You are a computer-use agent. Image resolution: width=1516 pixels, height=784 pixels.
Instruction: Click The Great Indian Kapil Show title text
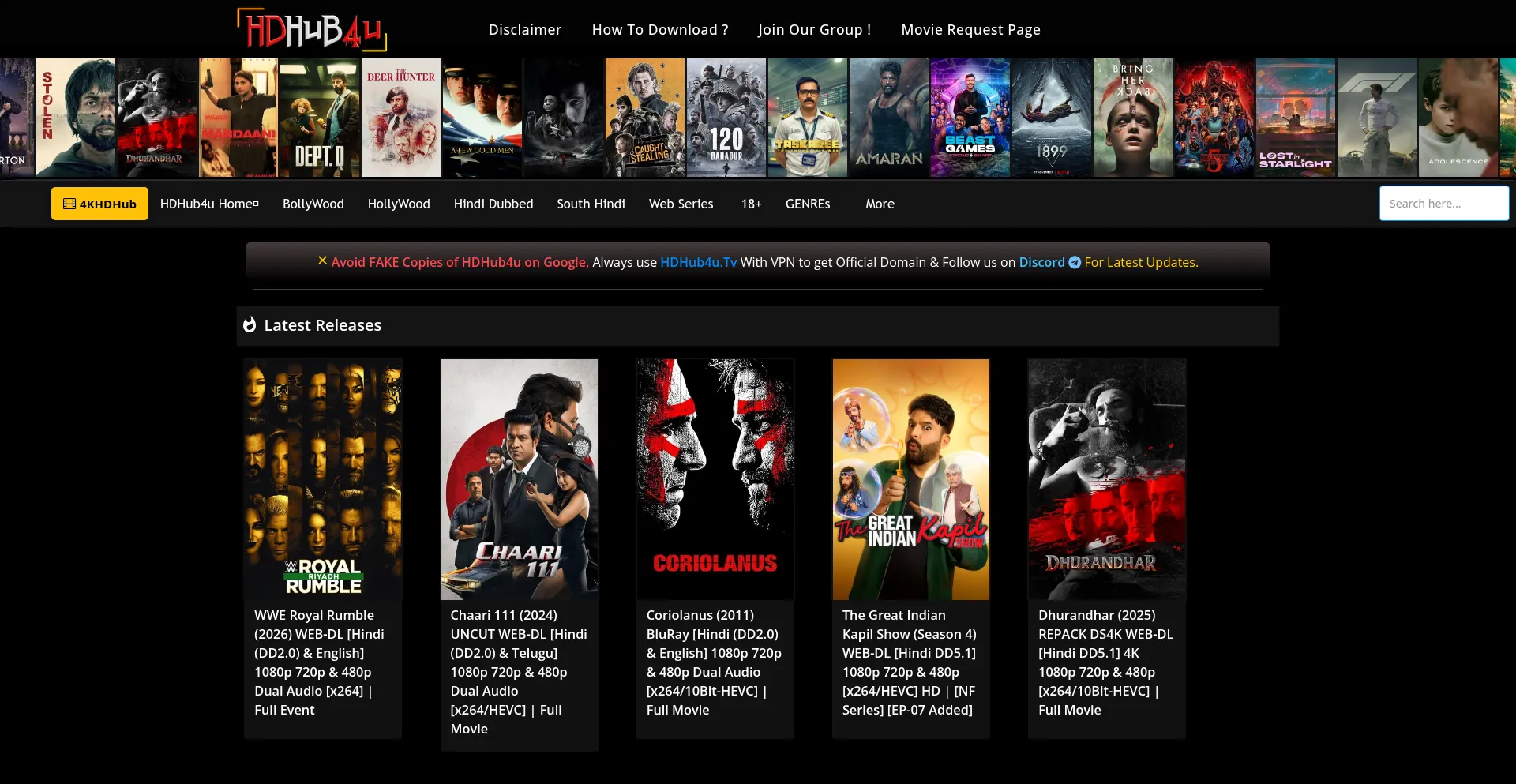[910, 662]
